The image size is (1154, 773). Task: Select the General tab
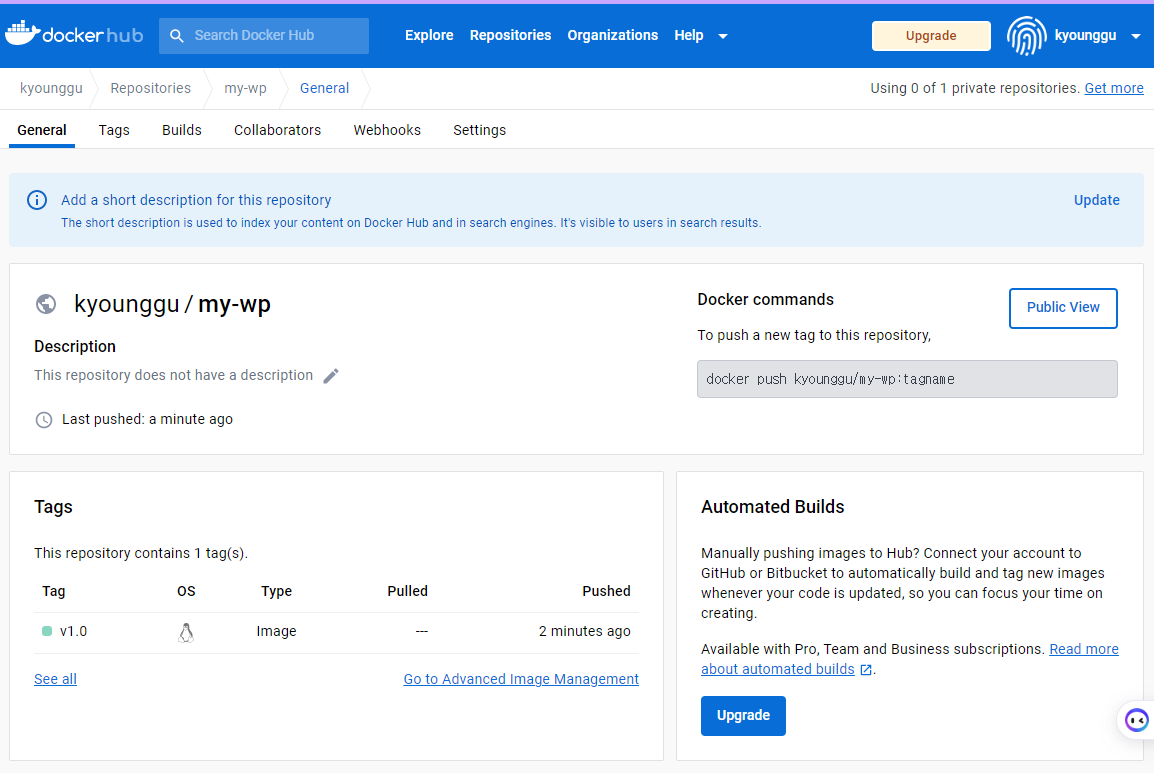click(x=42, y=130)
